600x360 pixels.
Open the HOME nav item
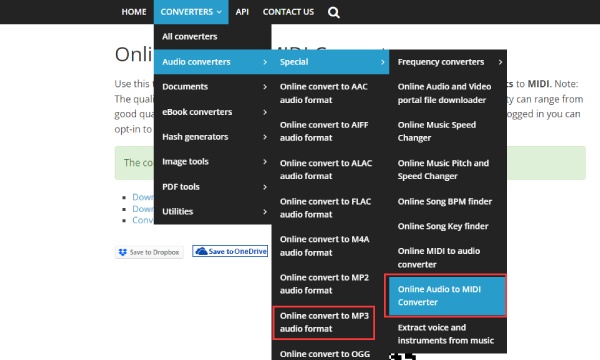[134, 12]
